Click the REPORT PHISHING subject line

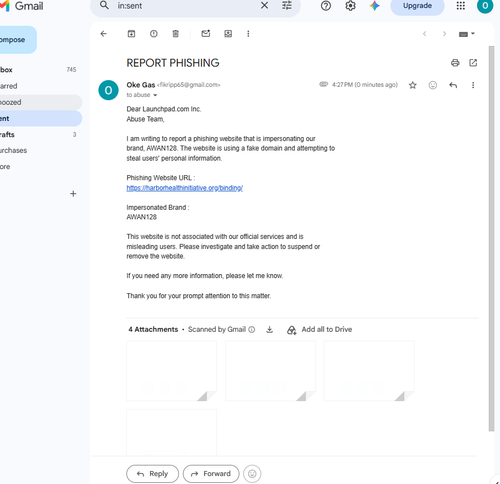(x=173, y=63)
